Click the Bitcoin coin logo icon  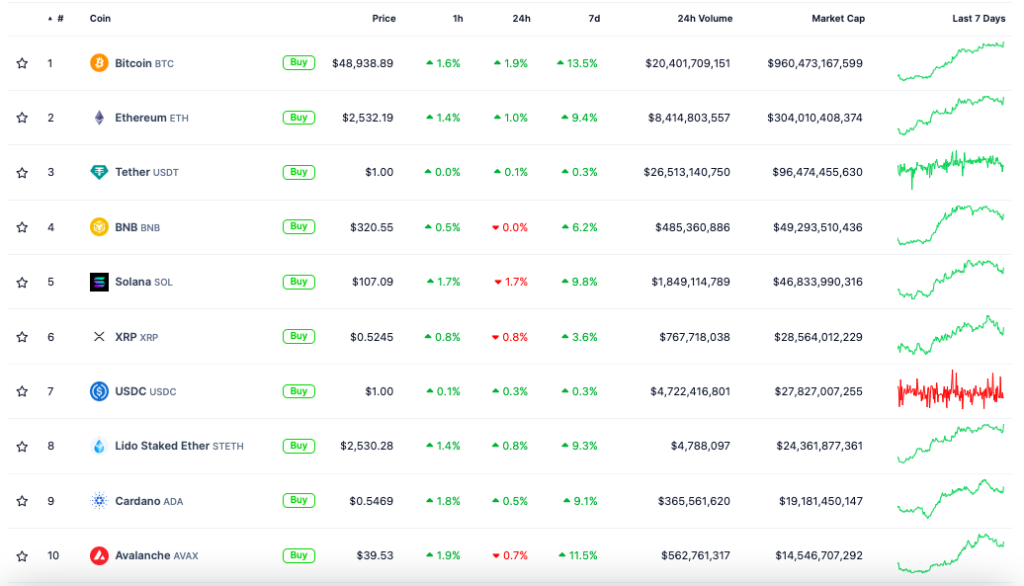point(99,63)
